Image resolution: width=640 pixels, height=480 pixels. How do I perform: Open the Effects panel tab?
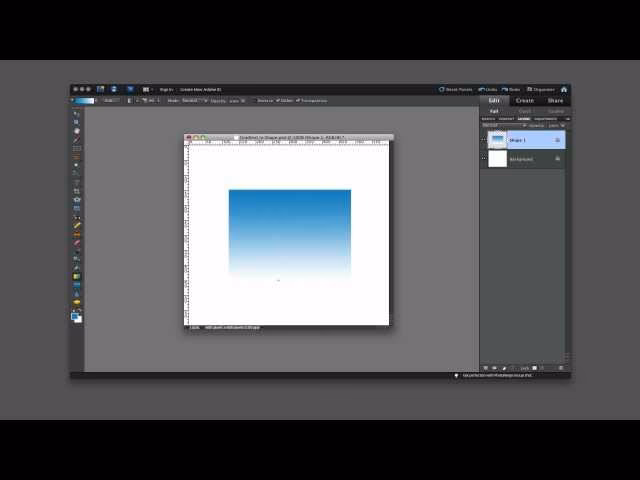click(488, 119)
